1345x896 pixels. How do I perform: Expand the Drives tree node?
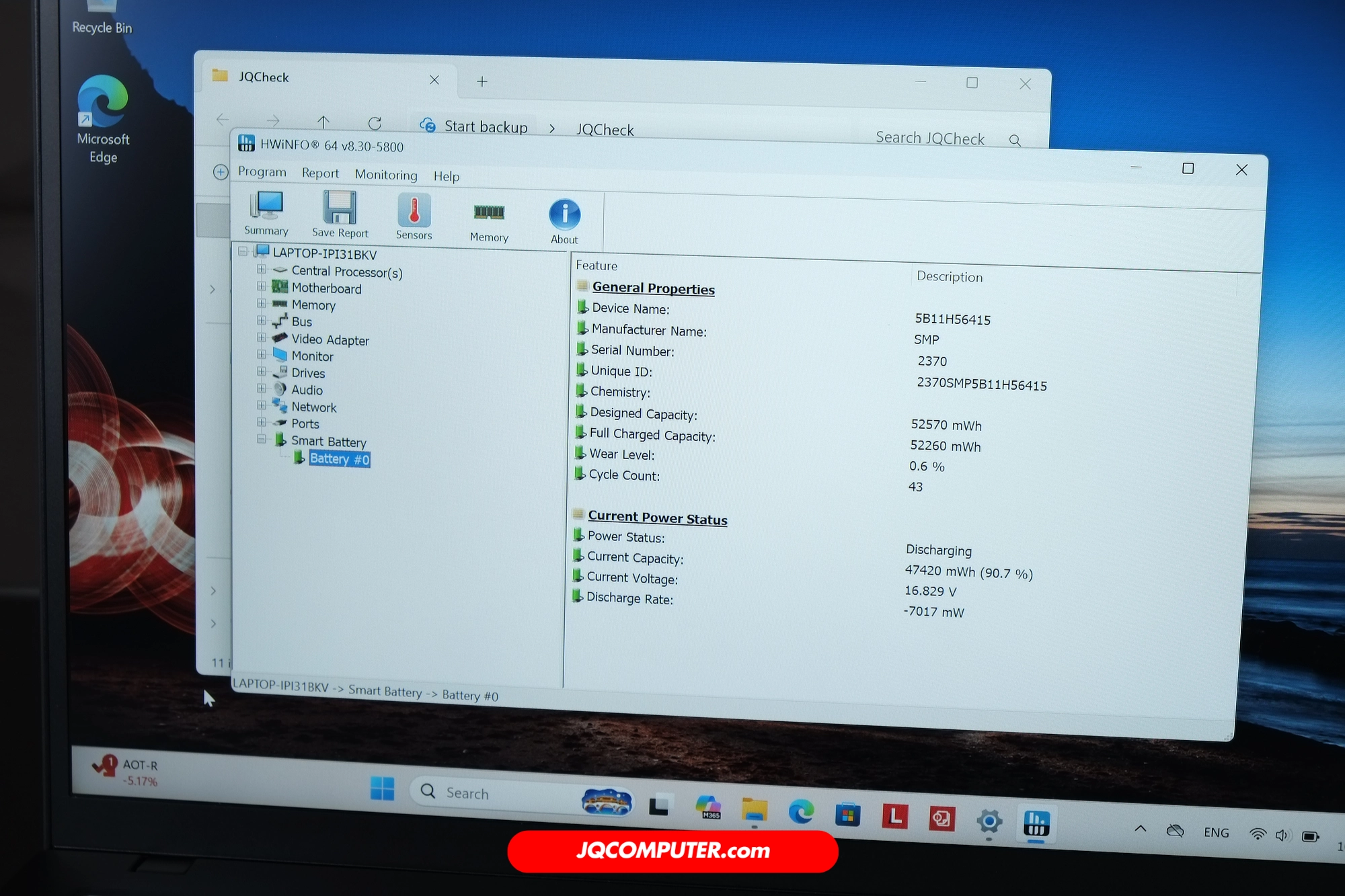coord(262,371)
